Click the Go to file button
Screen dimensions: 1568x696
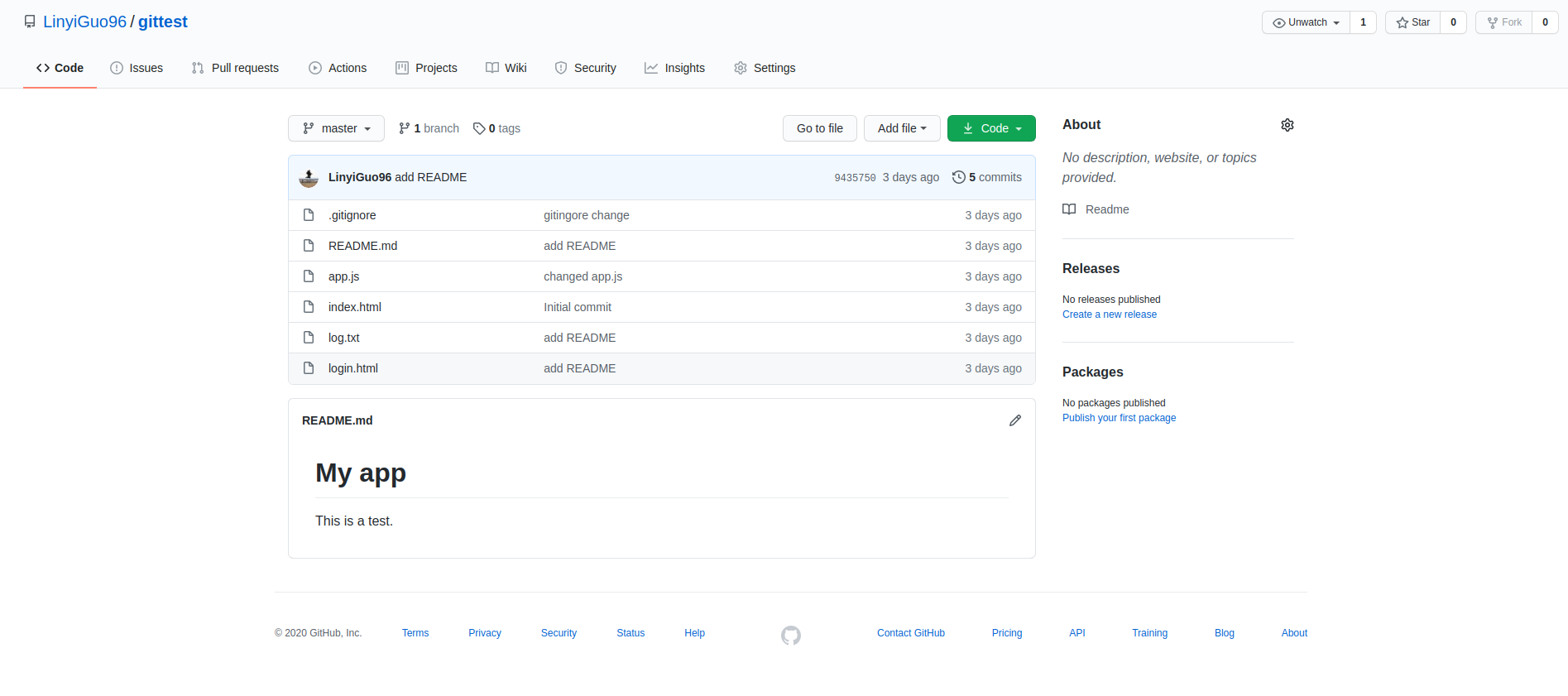point(820,128)
